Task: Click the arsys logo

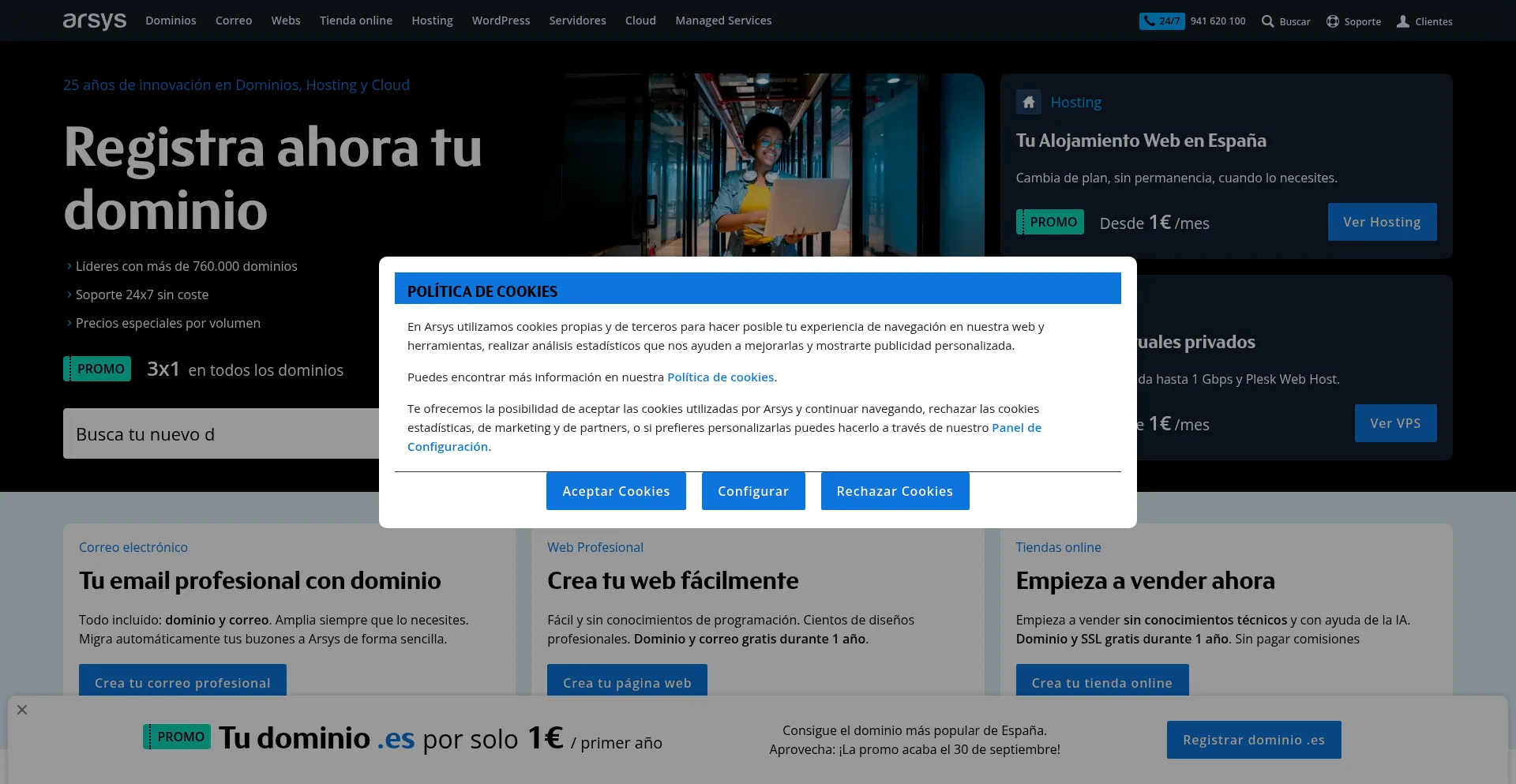Action: click(x=95, y=21)
